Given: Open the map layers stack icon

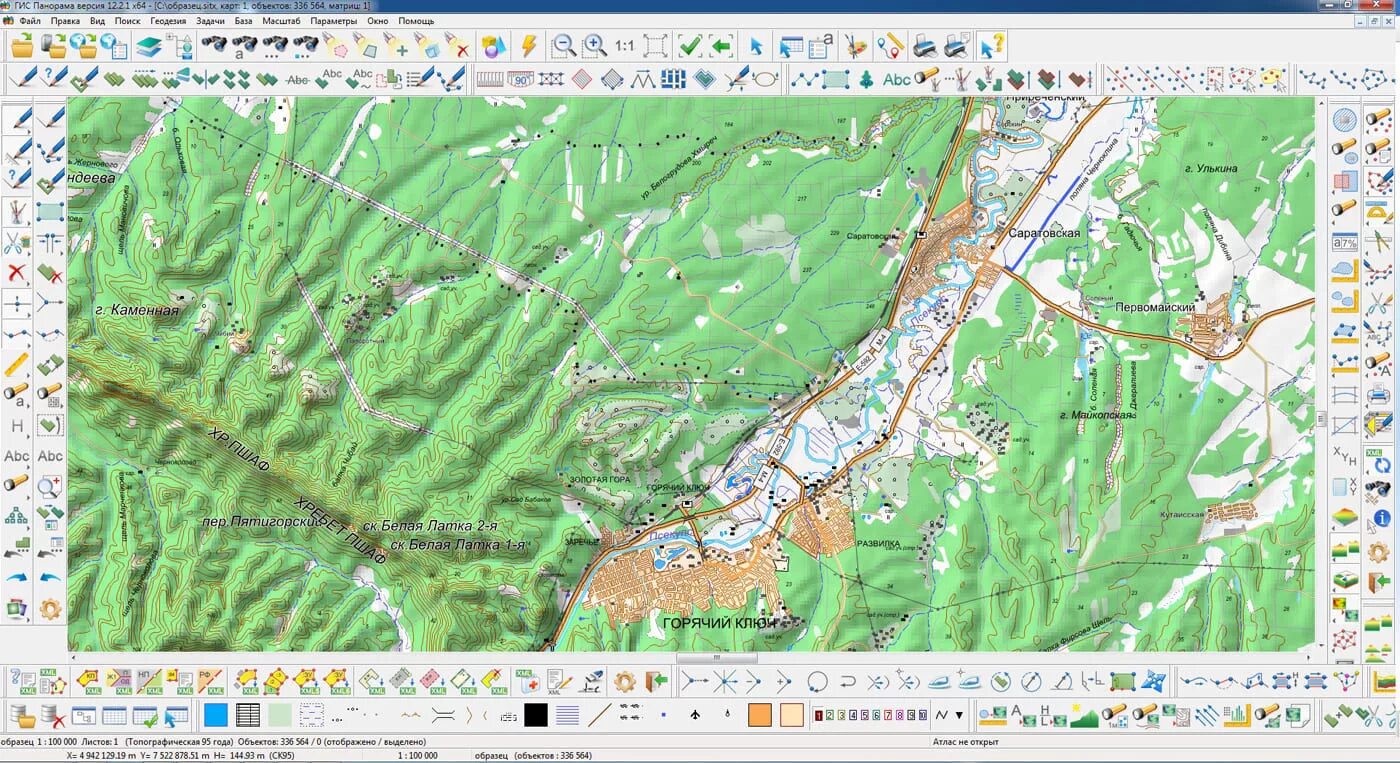Looking at the screenshot, I should [148, 46].
